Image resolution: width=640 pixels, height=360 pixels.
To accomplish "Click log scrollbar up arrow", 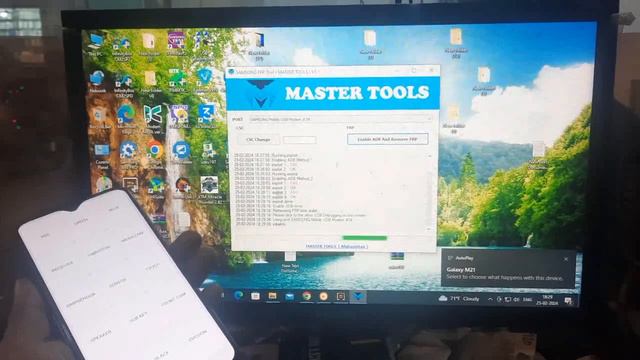I will pyautogui.click(x=429, y=156).
